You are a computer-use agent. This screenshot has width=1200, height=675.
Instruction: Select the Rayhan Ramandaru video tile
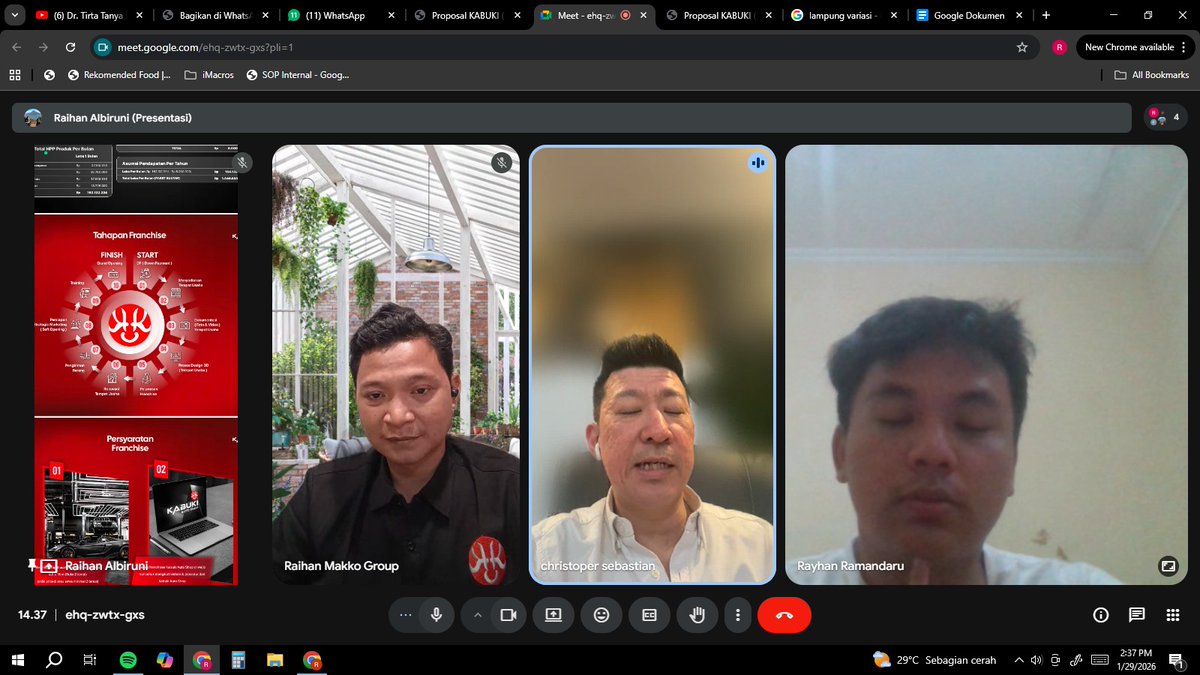click(x=986, y=365)
